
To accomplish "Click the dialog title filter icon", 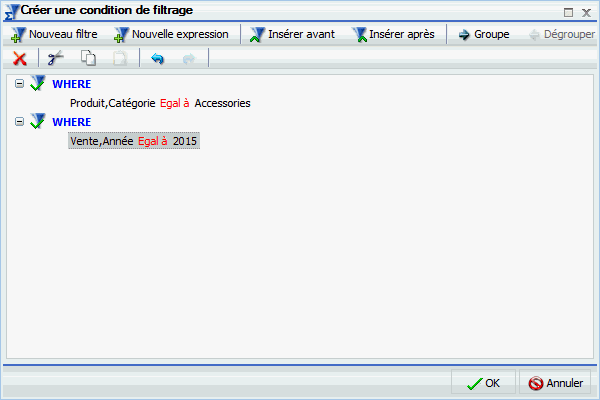I will [11, 12].
